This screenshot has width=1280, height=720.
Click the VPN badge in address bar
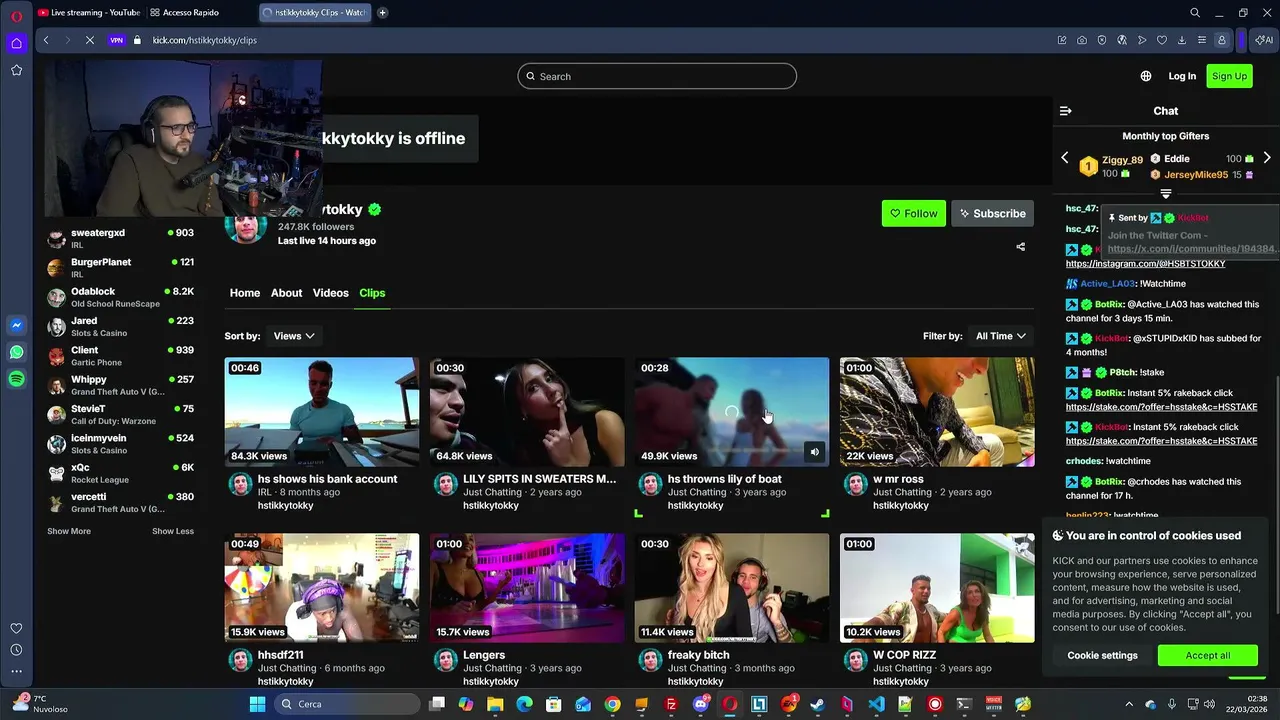(x=117, y=40)
